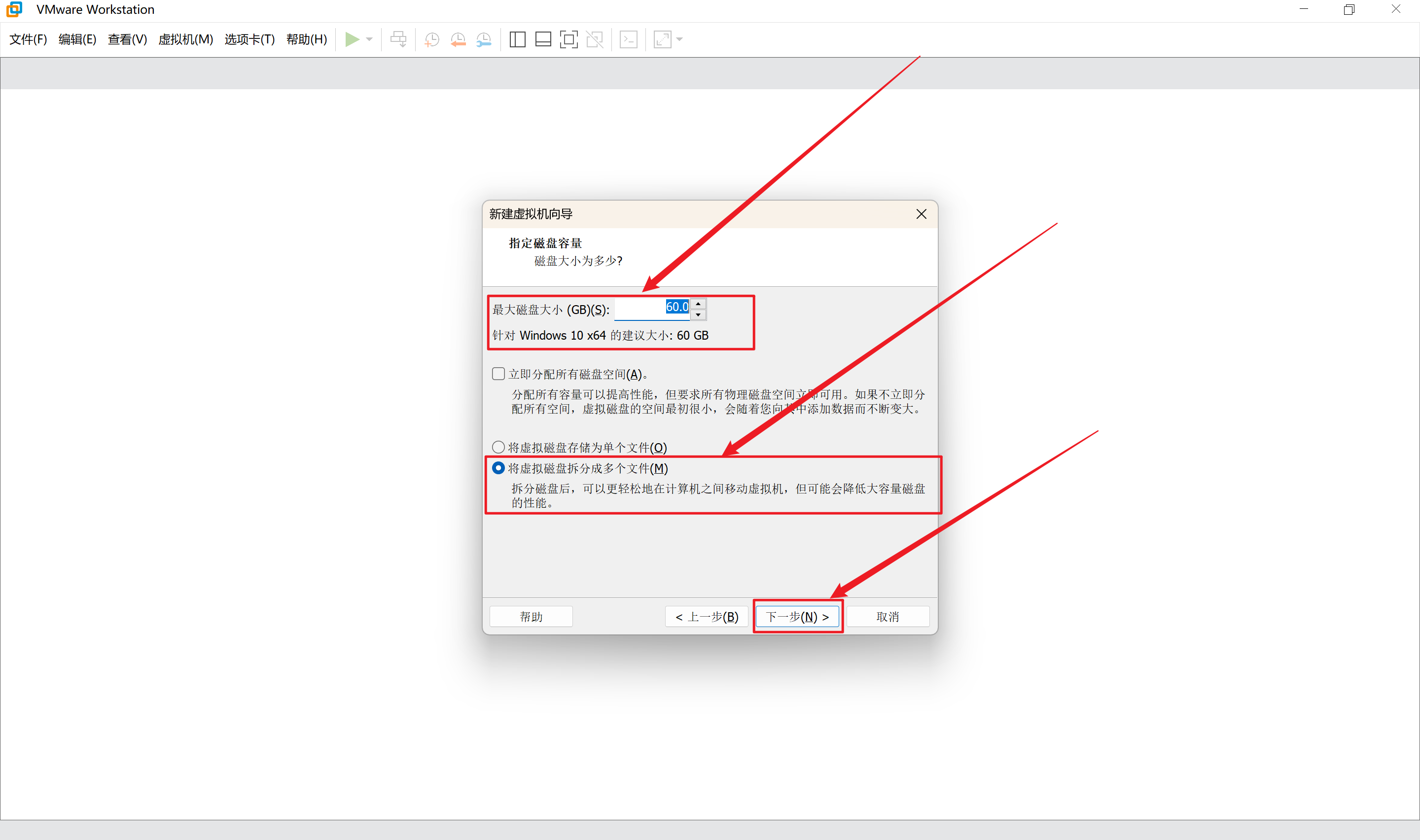
Task: Click the 下一步(N) button
Action: (797, 616)
